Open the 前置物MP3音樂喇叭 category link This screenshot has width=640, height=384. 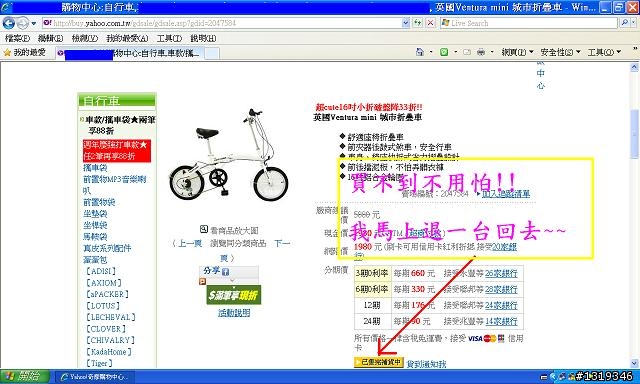pyautogui.click(x=114, y=185)
